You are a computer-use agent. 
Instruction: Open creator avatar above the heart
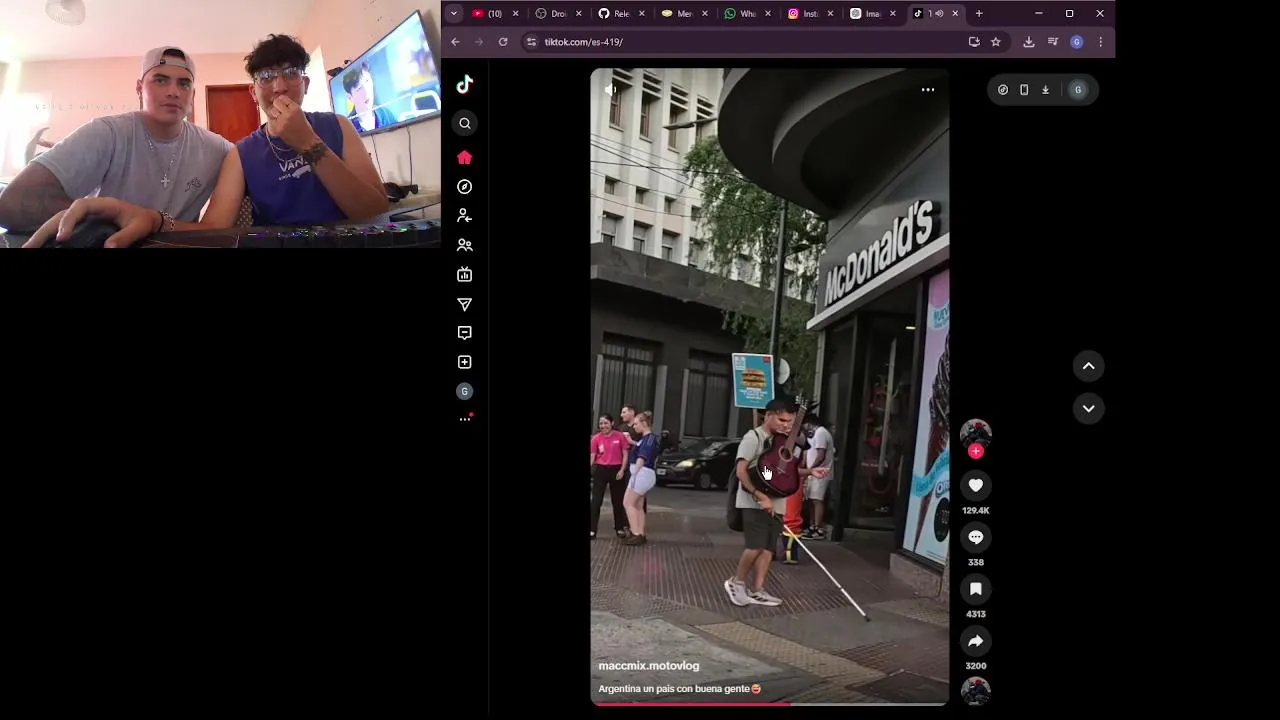(976, 433)
